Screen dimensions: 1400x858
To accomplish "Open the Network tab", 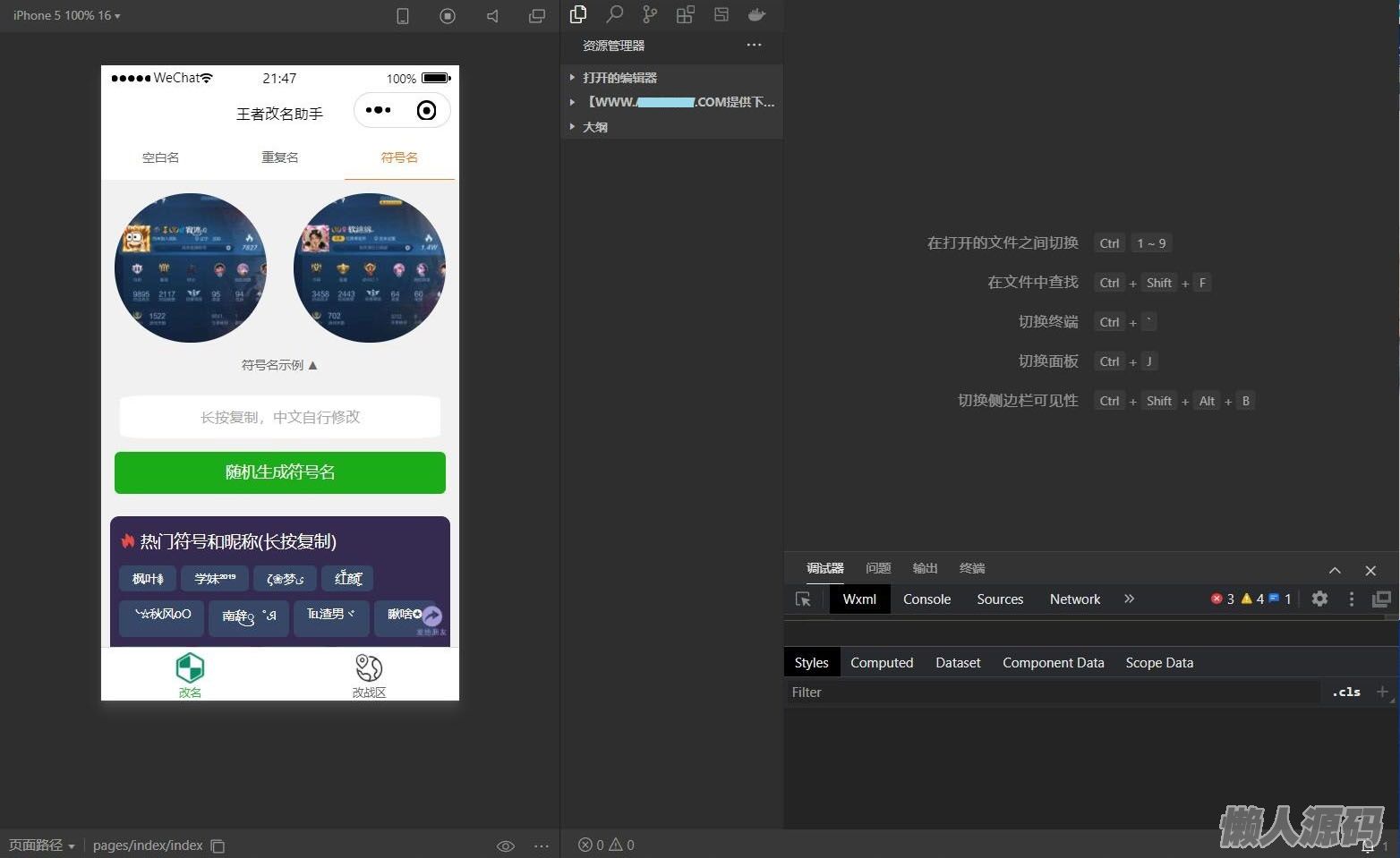I will (x=1075, y=599).
